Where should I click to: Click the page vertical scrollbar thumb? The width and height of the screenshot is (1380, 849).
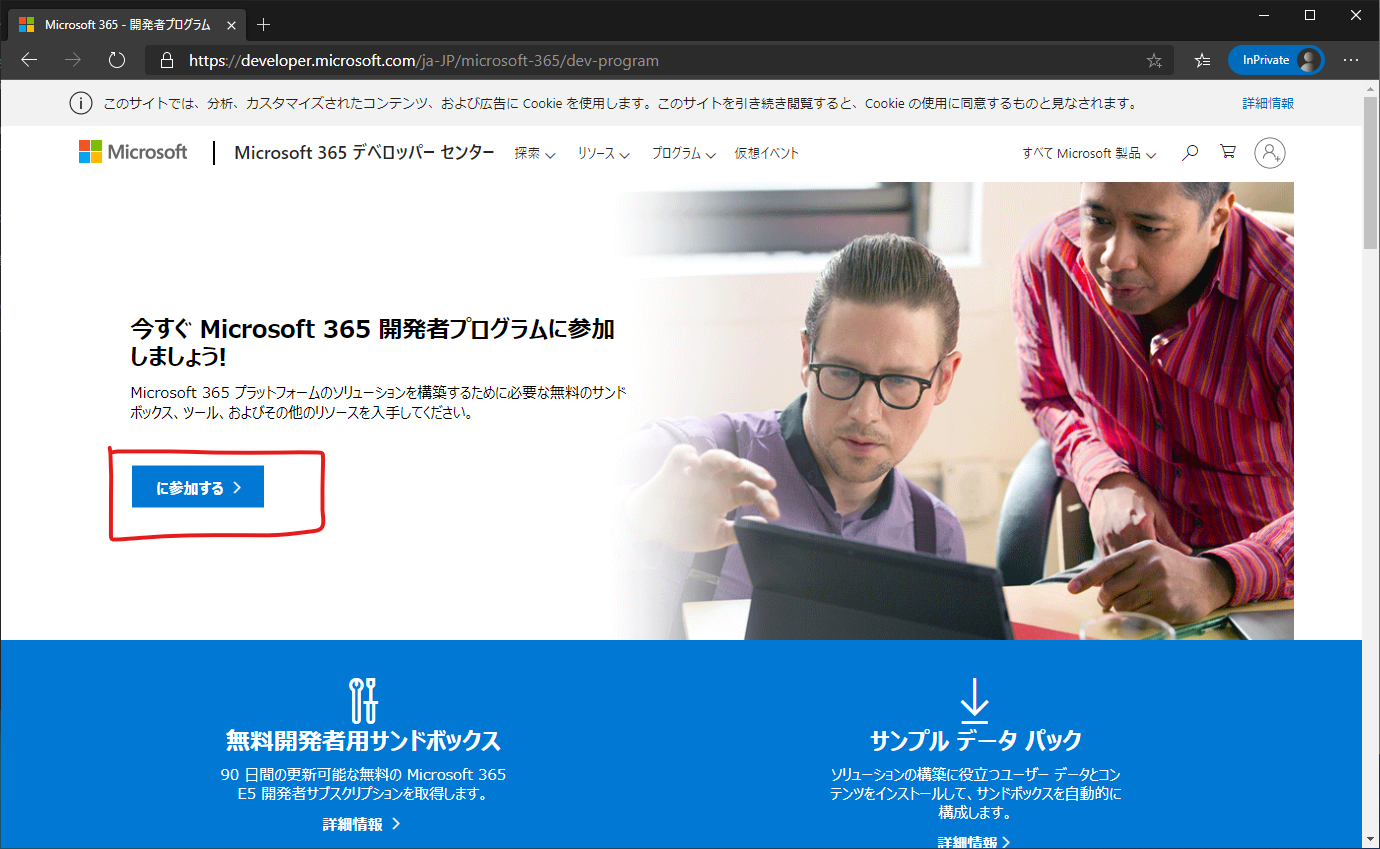click(x=1371, y=173)
